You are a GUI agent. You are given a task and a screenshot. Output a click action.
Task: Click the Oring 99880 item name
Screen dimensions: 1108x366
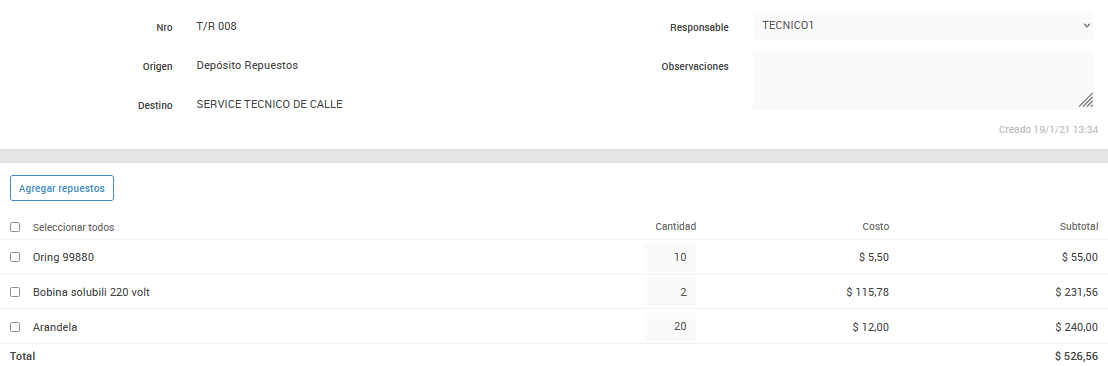[64, 257]
